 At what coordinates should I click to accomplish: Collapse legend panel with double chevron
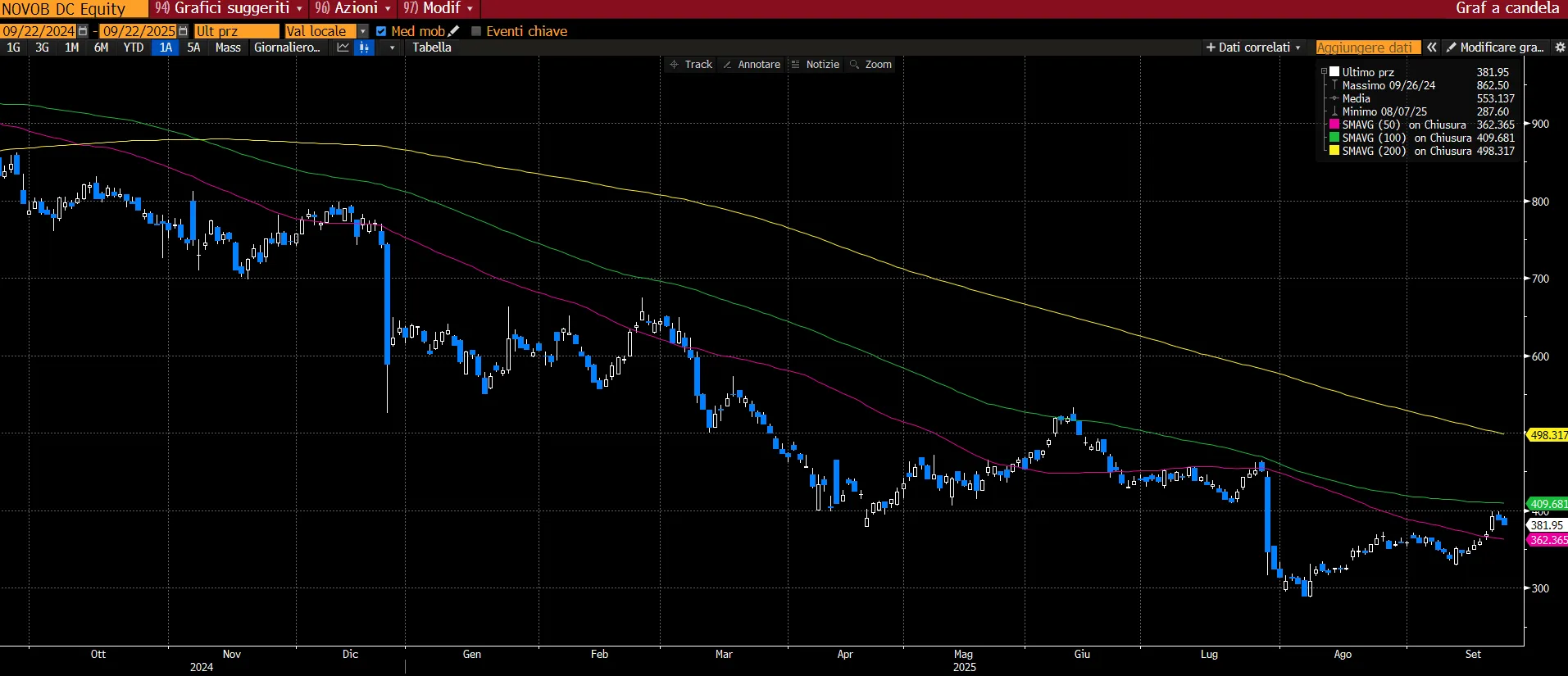[1431, 48]
